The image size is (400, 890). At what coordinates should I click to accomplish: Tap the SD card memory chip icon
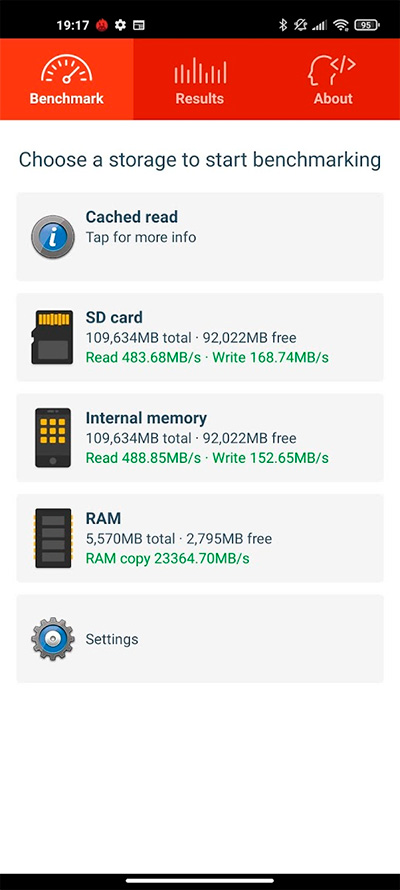coord(52,337)
